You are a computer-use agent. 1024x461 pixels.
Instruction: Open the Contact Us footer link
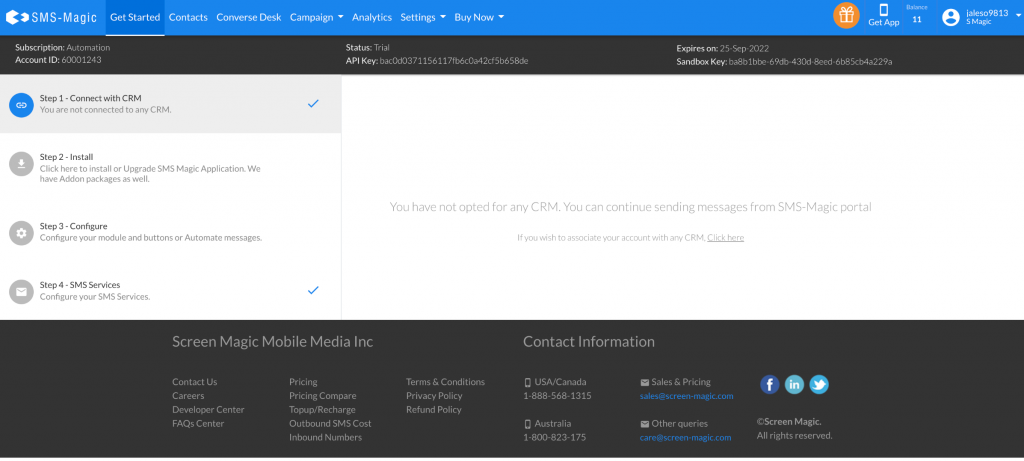[195, 382]
